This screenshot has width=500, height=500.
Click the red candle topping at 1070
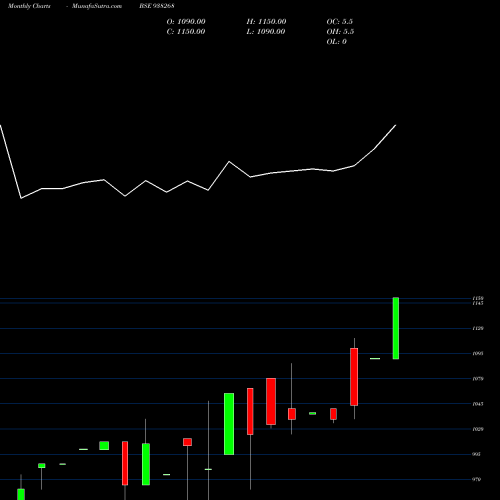(x=271, y=401)
